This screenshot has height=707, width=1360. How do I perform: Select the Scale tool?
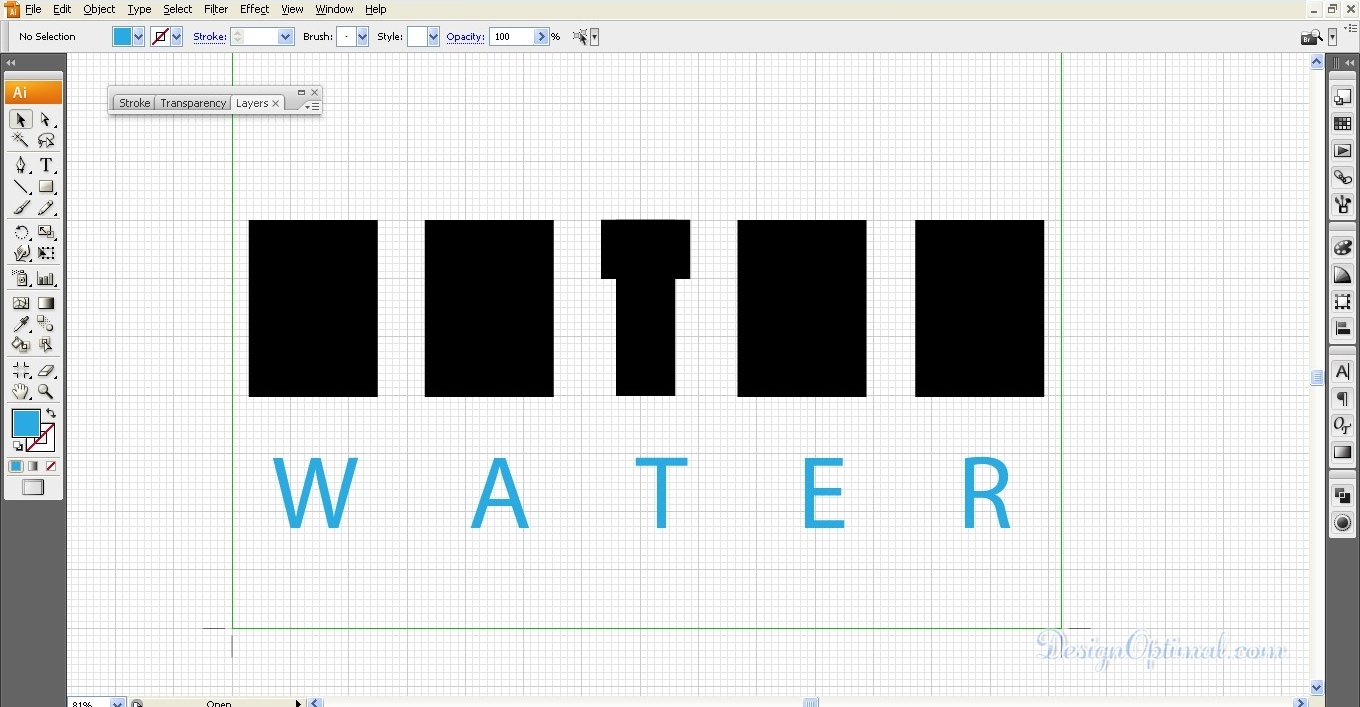click(x=46, y=233)
